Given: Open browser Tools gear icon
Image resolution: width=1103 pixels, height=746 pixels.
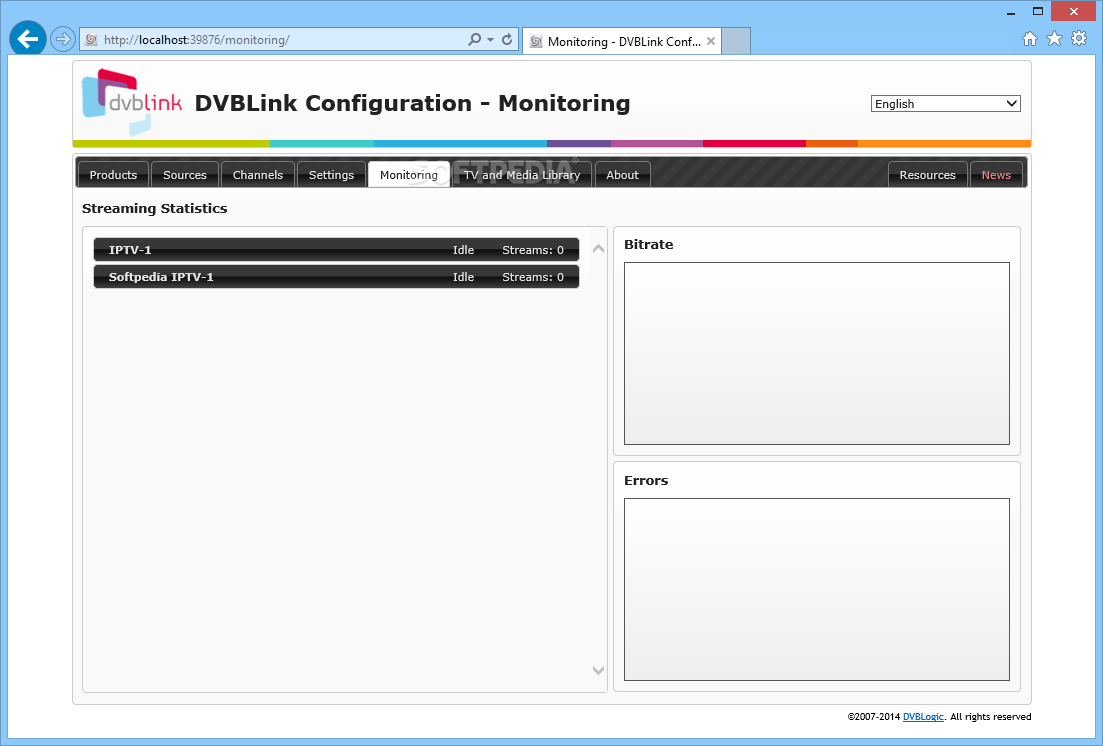Looking at the screenshot, I should click(1078, 39).
